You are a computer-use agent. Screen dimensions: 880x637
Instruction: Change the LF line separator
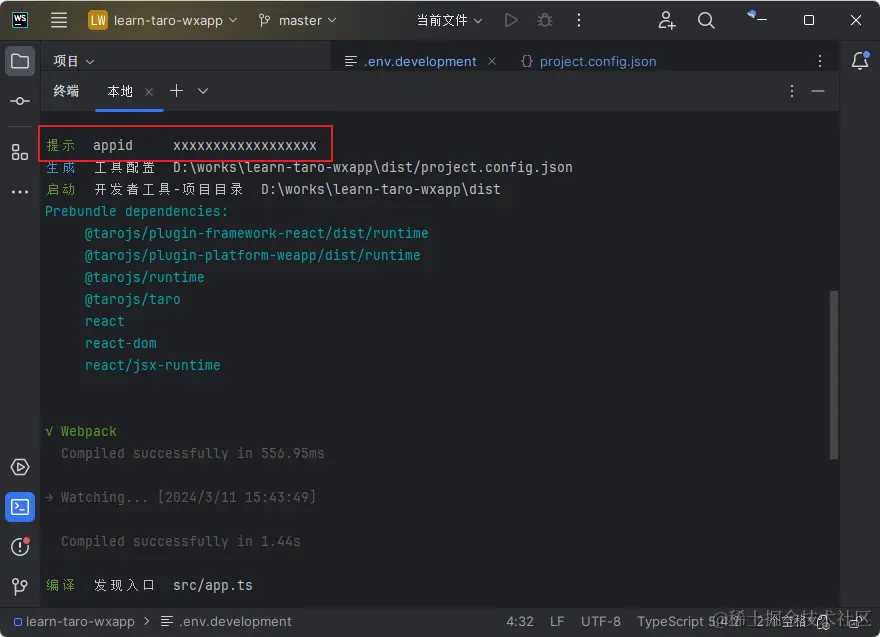[x=557, y=621]
